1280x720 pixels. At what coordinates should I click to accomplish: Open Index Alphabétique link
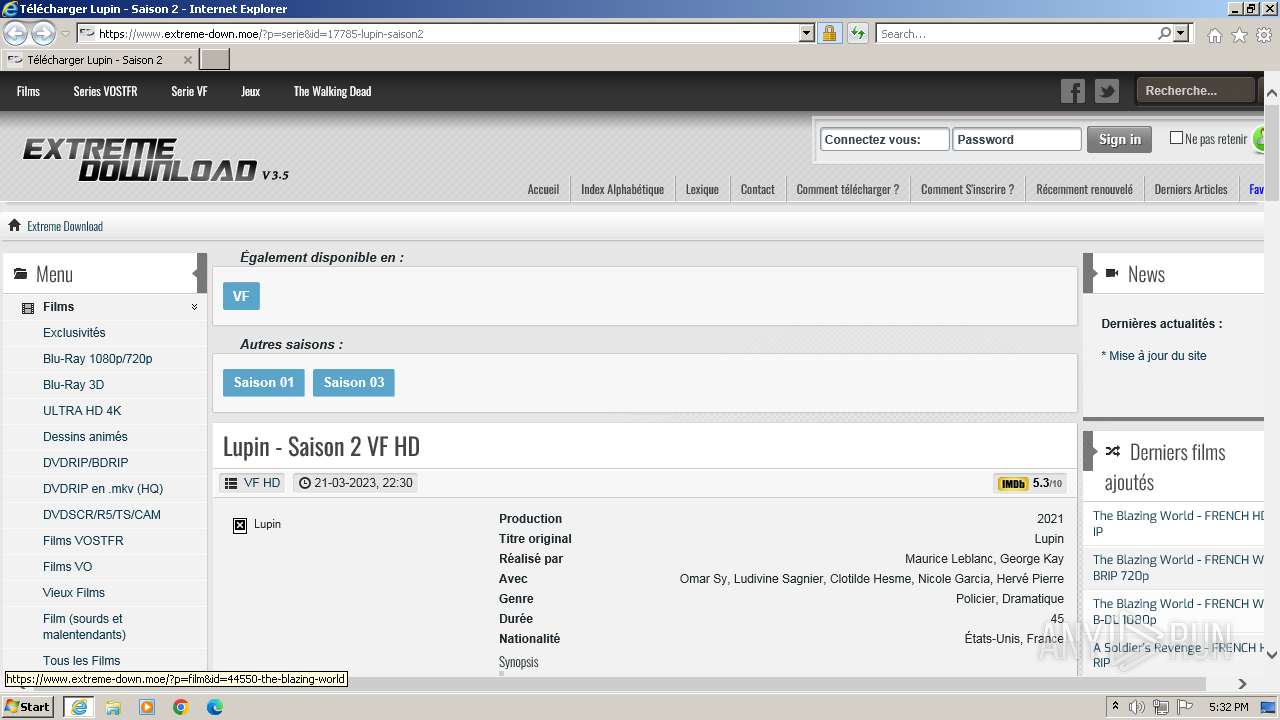[622, 189]
